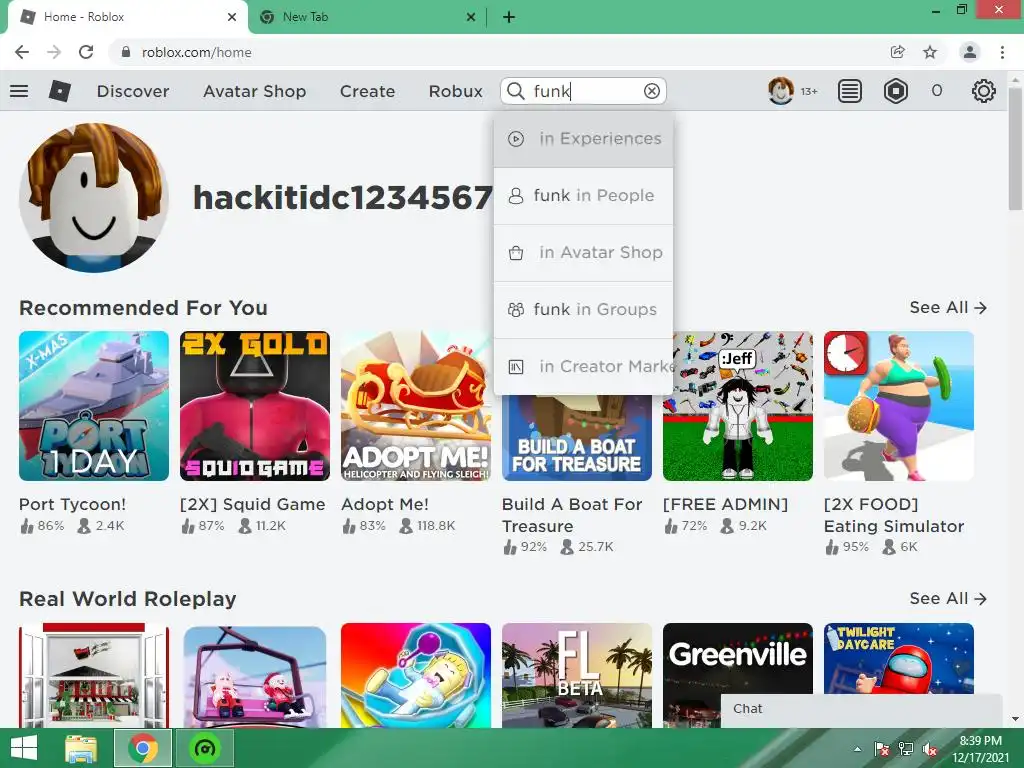Open FL Beta game thumbnail

tap(577, 675)
